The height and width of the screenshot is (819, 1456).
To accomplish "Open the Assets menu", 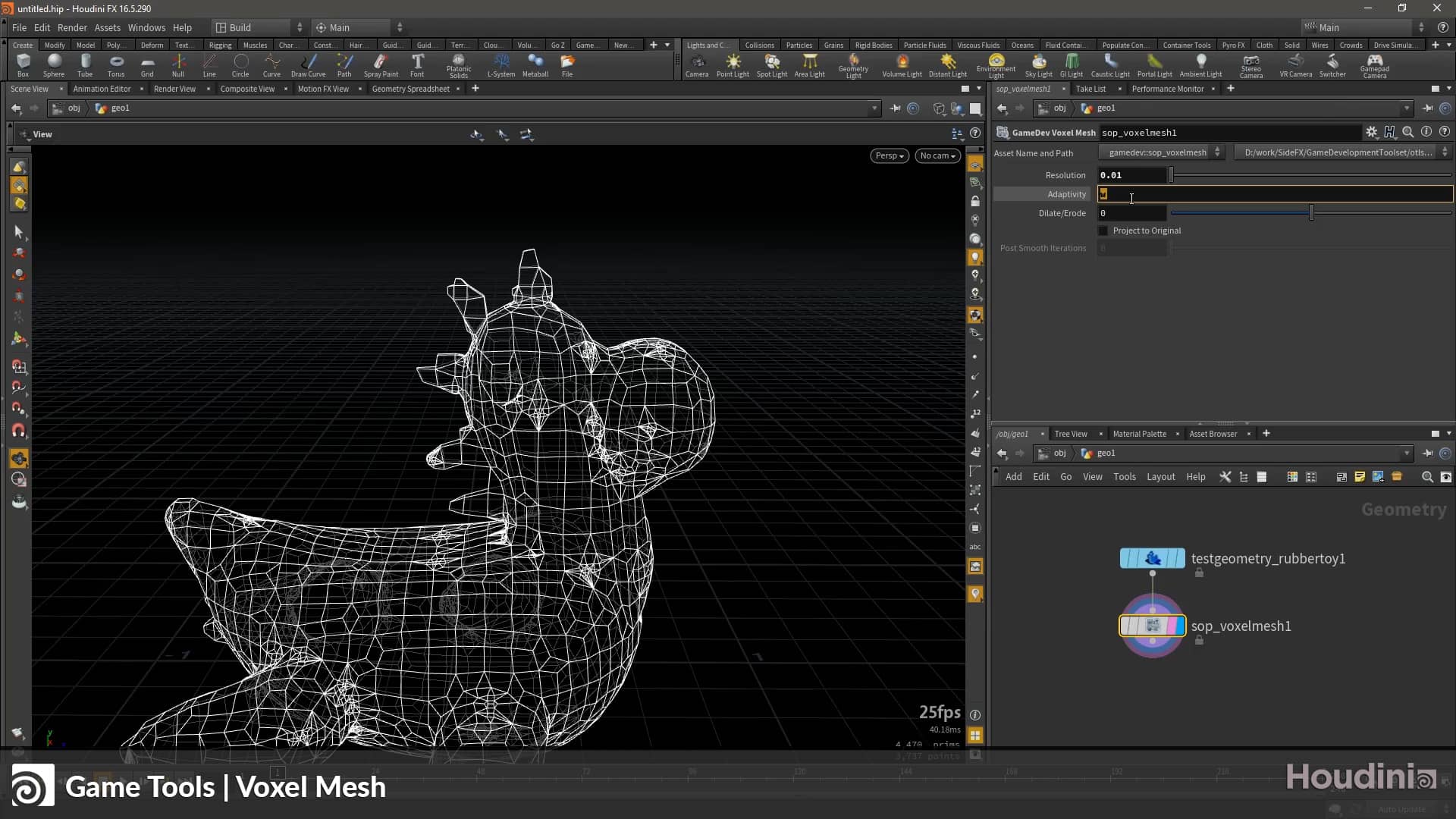I will [107, 27].
